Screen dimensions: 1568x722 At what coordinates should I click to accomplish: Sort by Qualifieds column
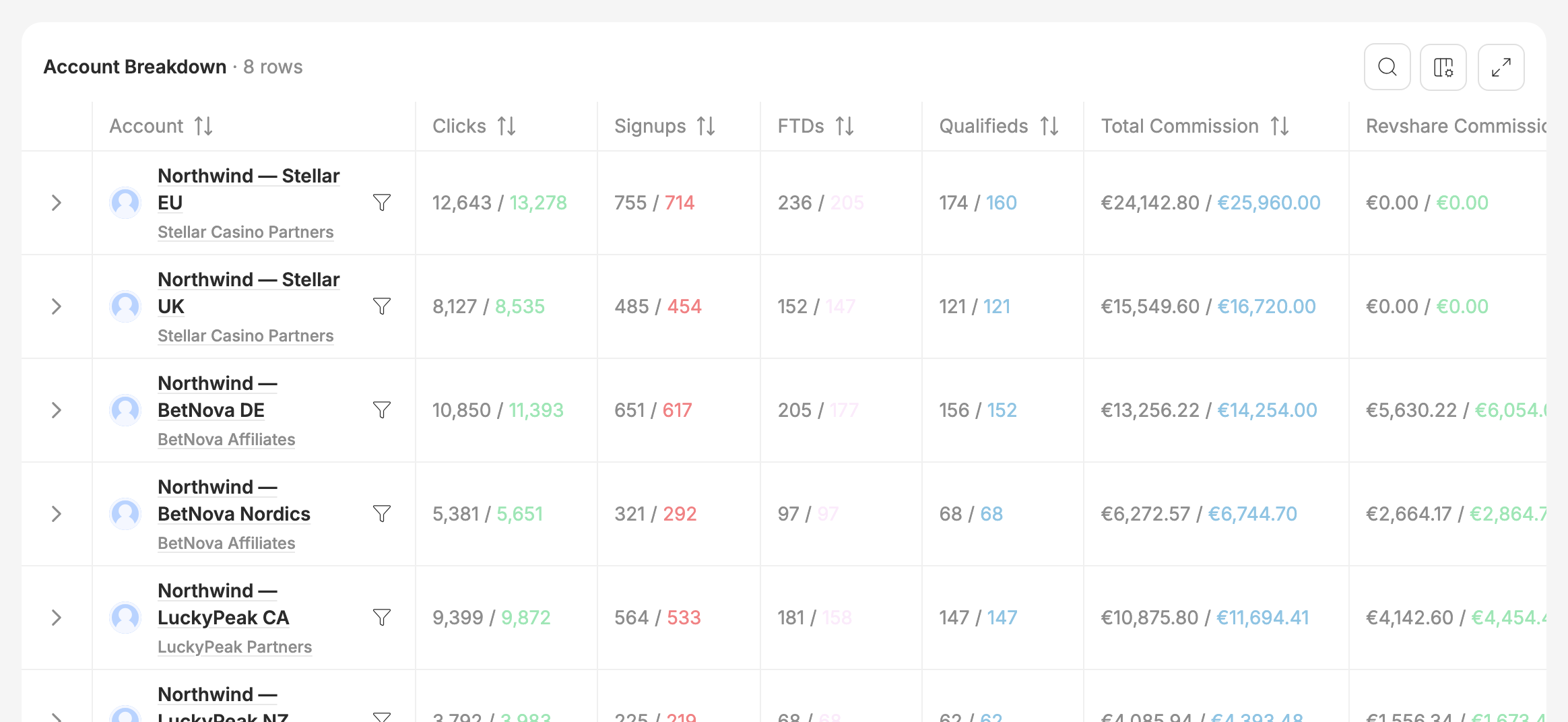pos(1049,126)
